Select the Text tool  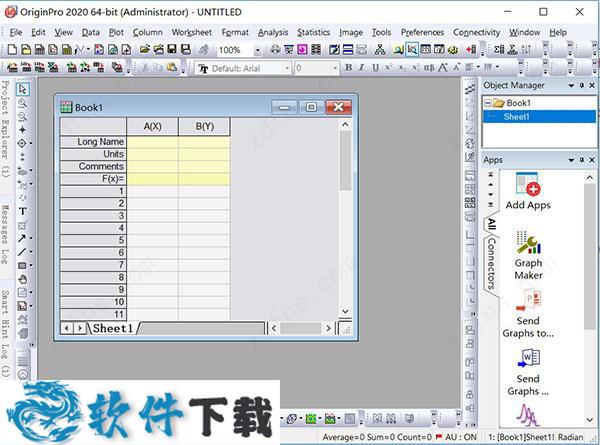[x=23, y=211]
